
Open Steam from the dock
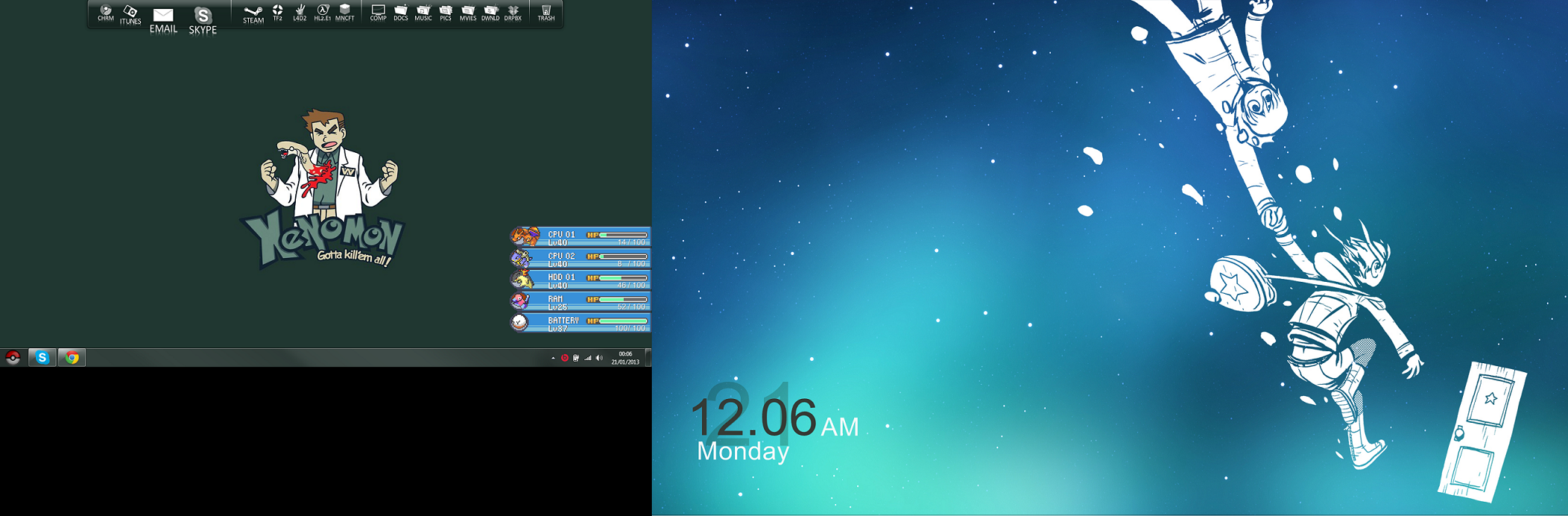click(x=253, y=15)
